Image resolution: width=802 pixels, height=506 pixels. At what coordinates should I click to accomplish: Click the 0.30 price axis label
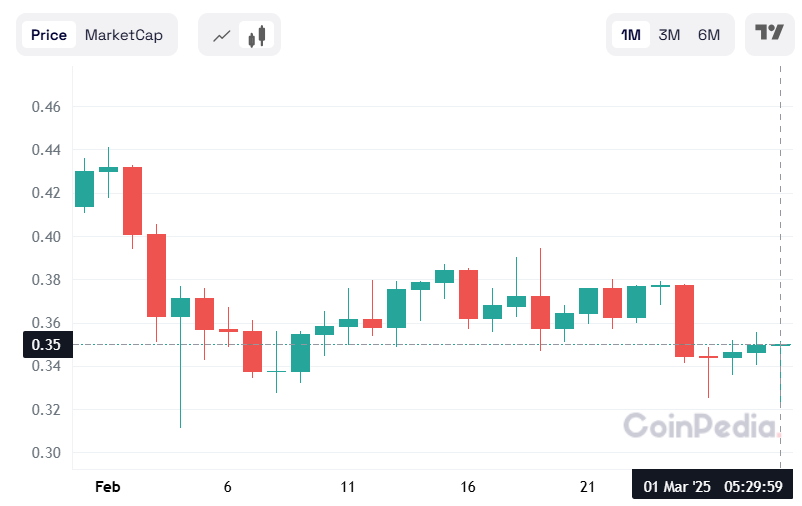45,453
